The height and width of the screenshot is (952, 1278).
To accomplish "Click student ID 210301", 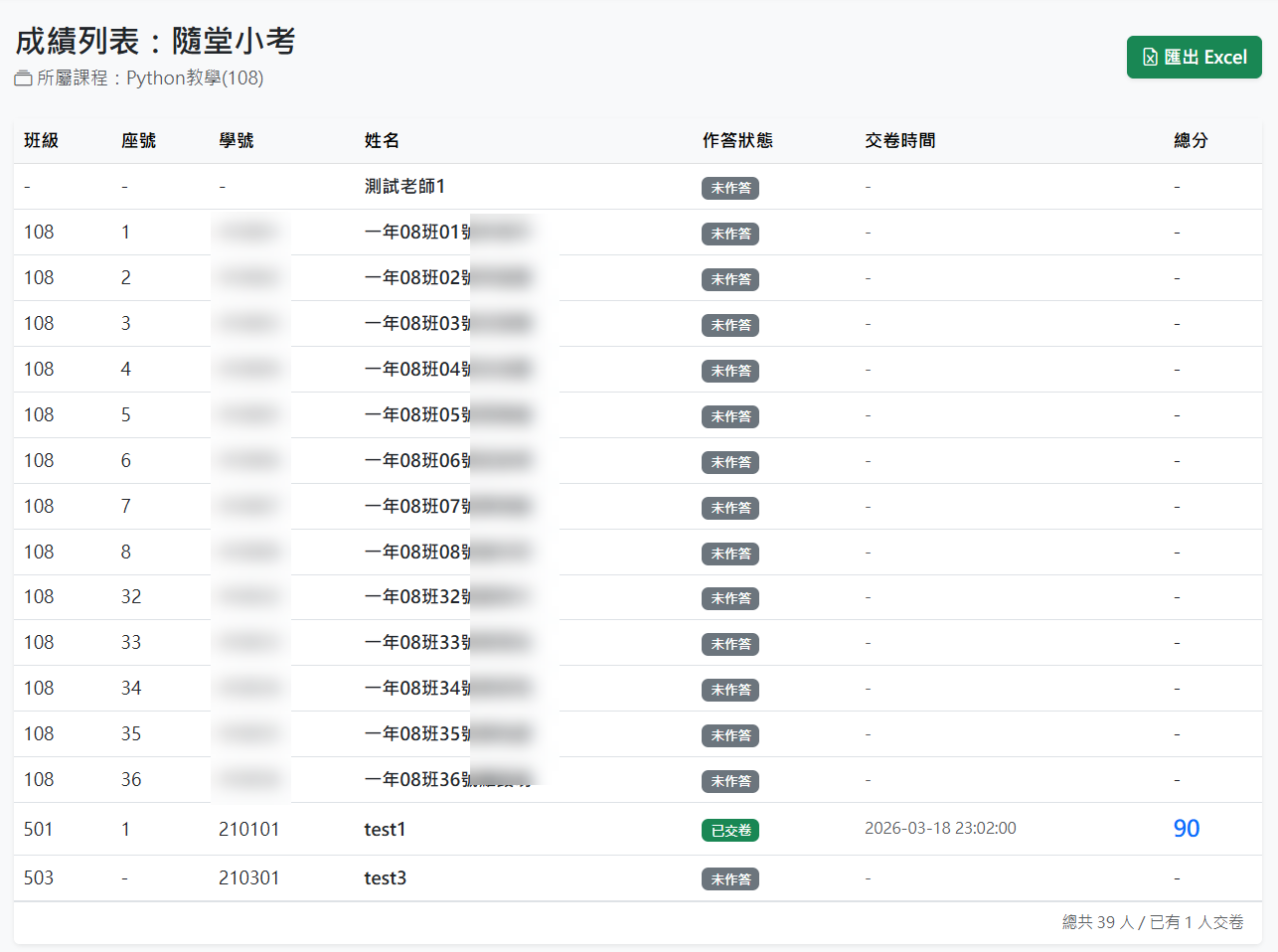I will [x=248, y=878].
